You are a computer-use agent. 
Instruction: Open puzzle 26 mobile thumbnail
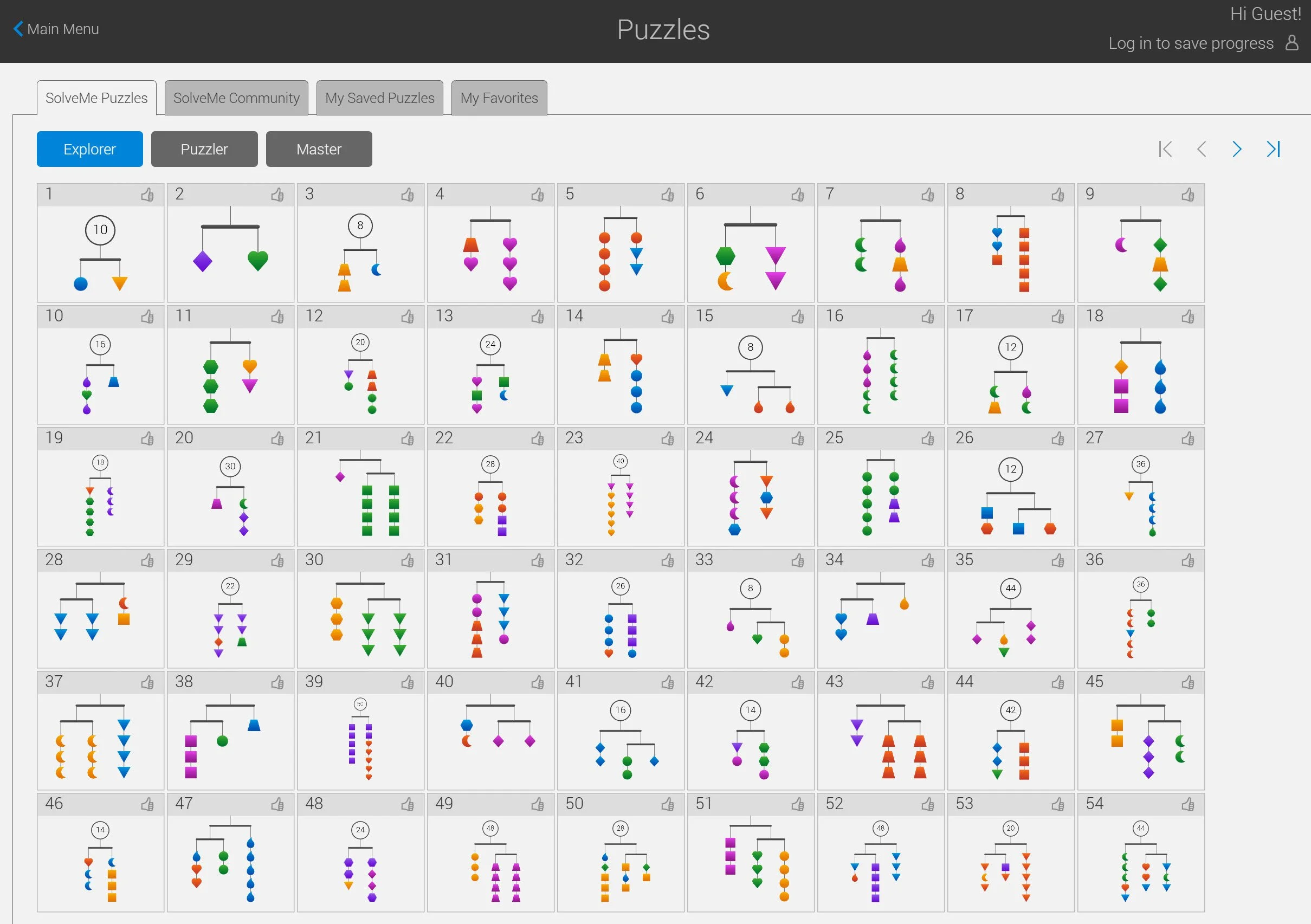point(1010,497)
